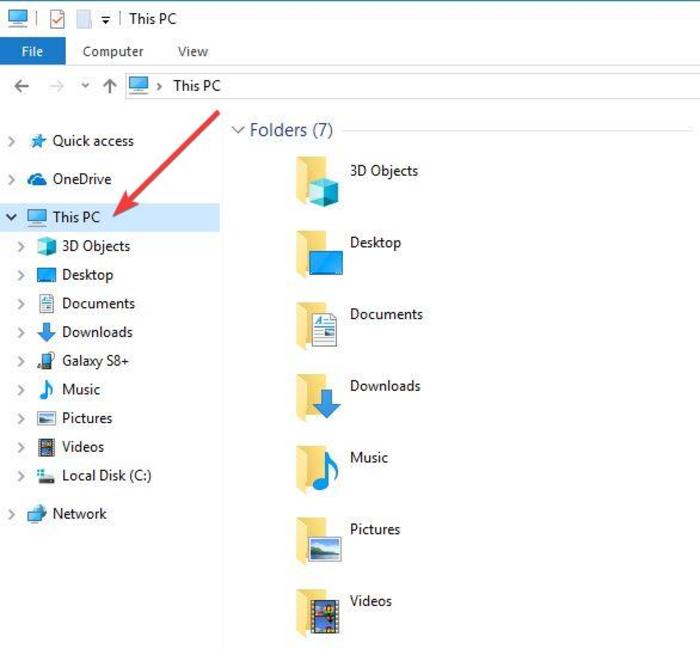Click the Music label in main pane
This screenshot has width=700, height=649.
click(x=369, y=458)
